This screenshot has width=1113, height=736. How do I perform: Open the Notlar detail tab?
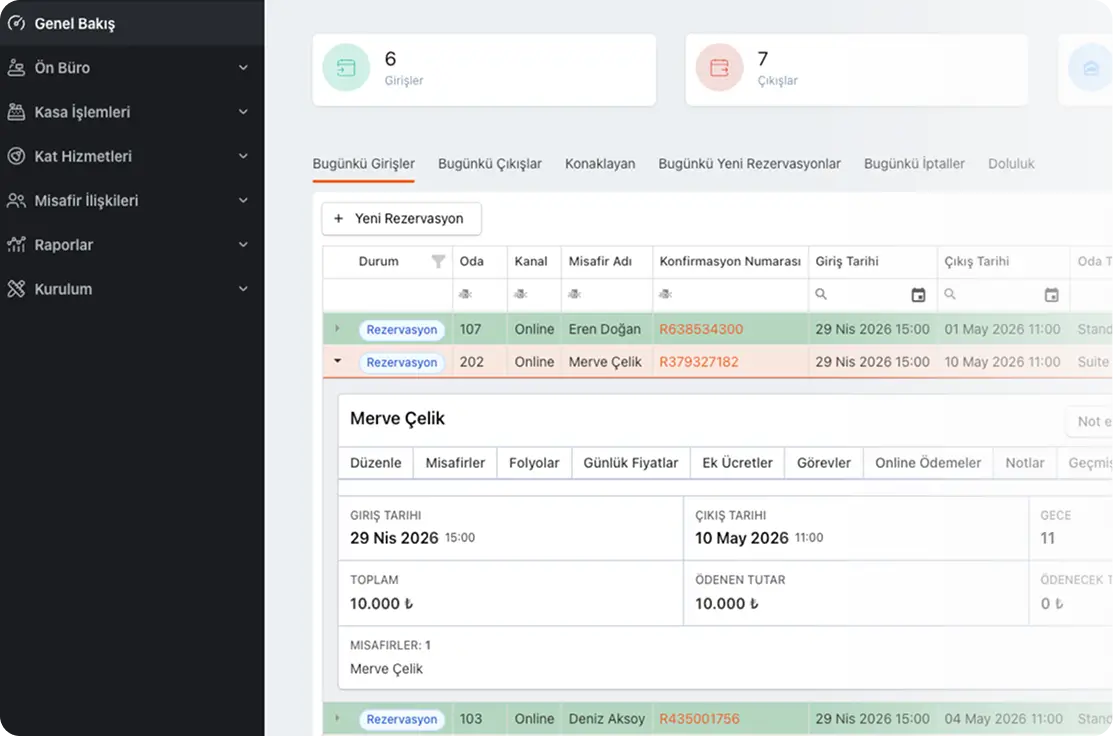click(1025, 463)
